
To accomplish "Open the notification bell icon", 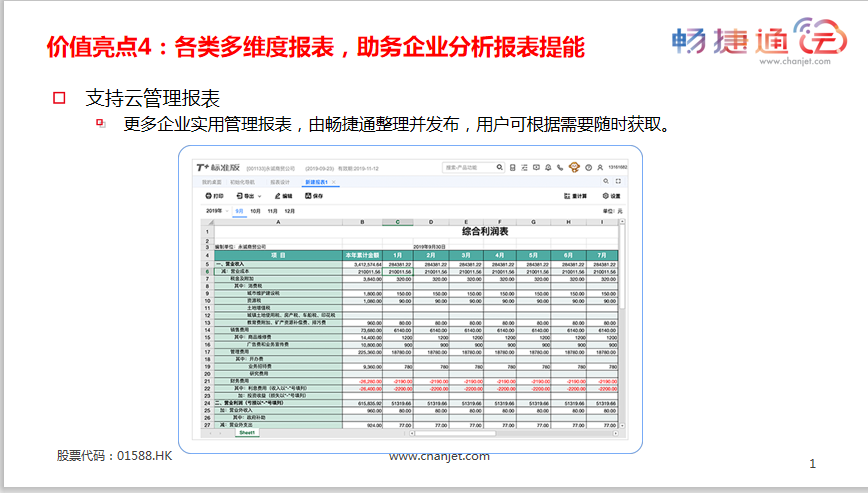I will coord(548,167).
